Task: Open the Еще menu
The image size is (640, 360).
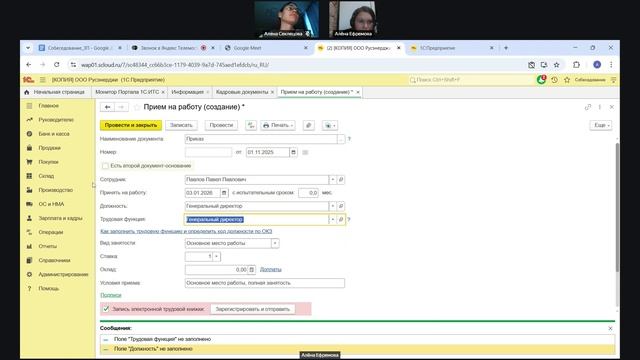Action: pos(601,125)
